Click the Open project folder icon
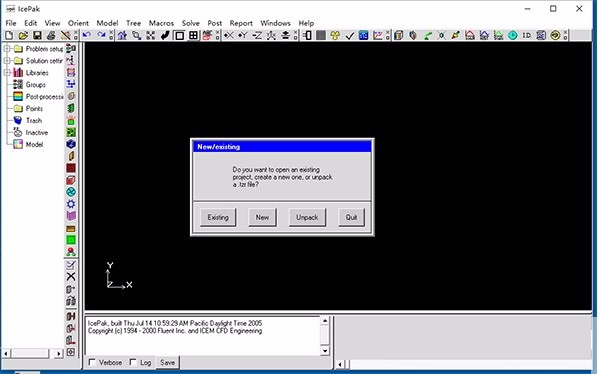Image resolution: width=598 pixels, height=374 pixels. (23, 35)
